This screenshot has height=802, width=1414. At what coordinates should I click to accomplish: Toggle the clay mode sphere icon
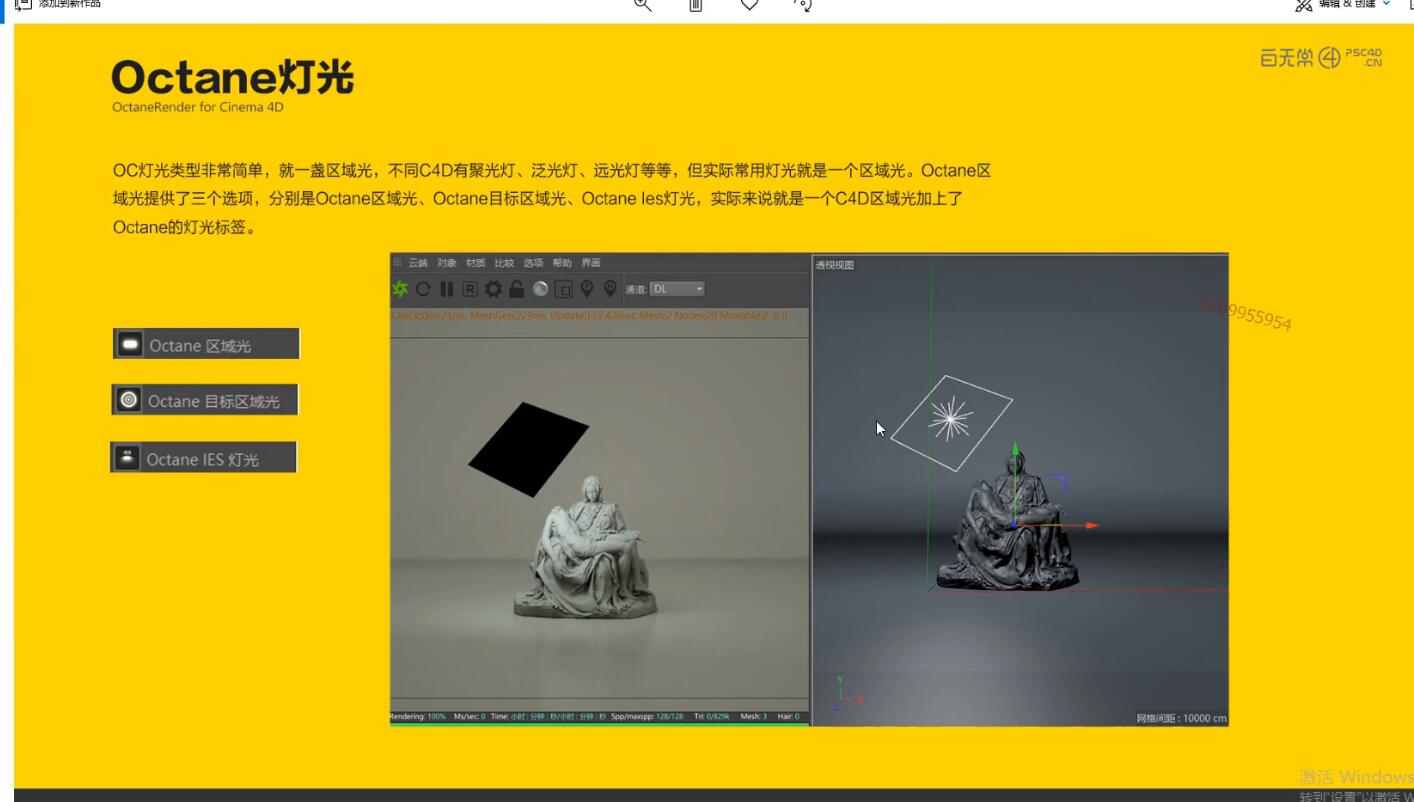pyautogui.click(x=540, y=289)
